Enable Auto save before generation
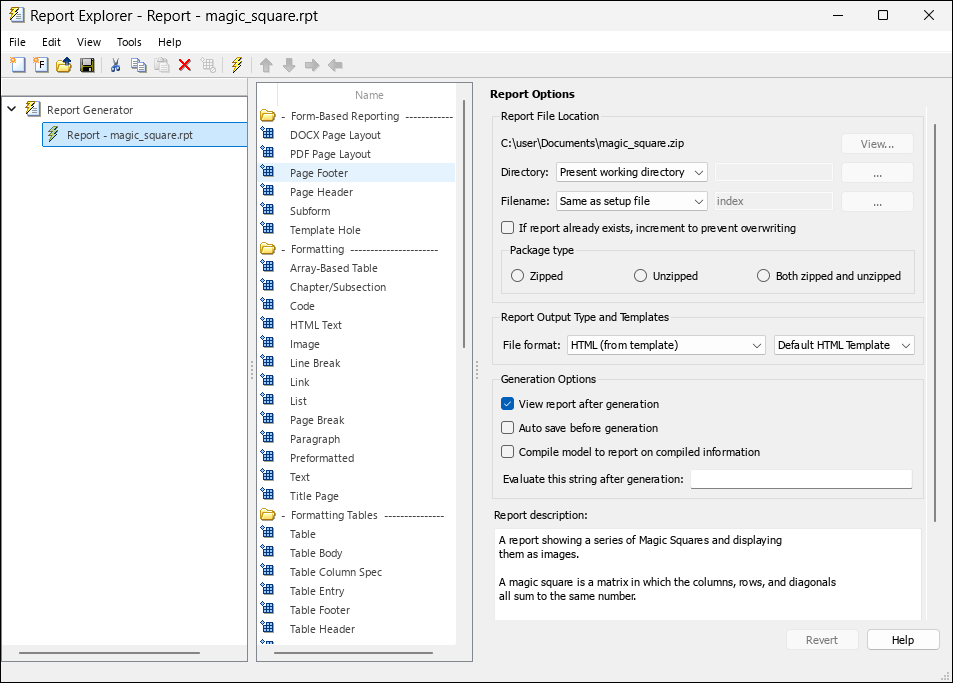 (x=505, y=428)
